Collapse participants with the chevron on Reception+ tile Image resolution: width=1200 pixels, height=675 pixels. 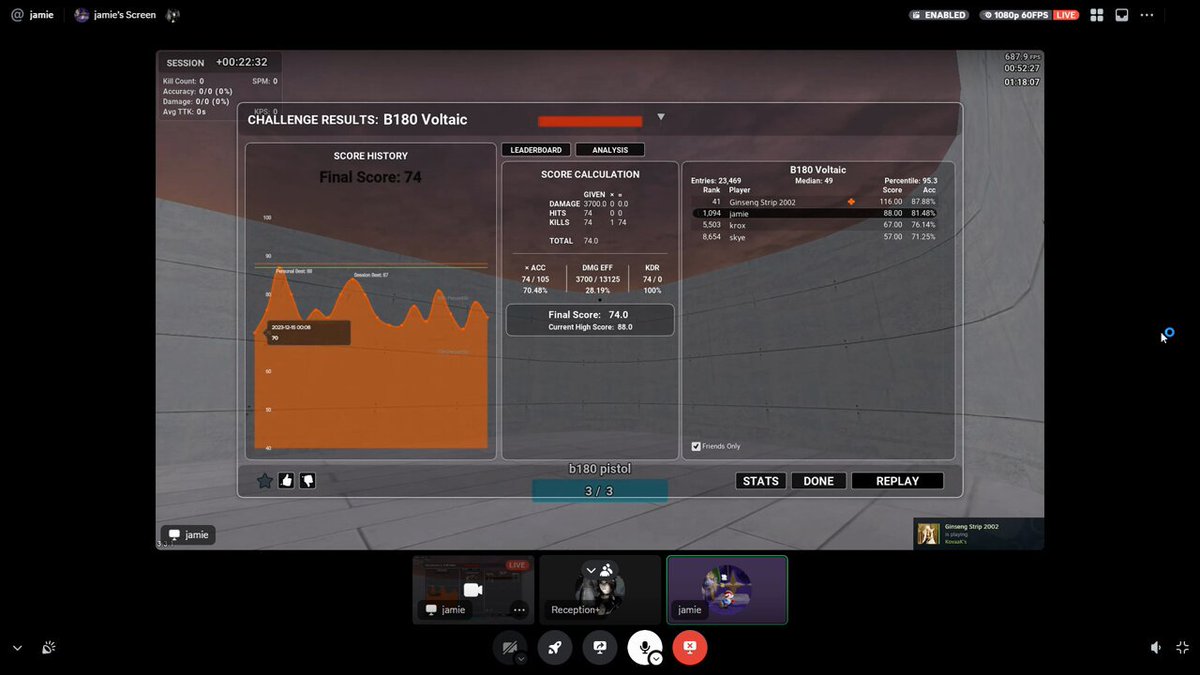[591, 570]
